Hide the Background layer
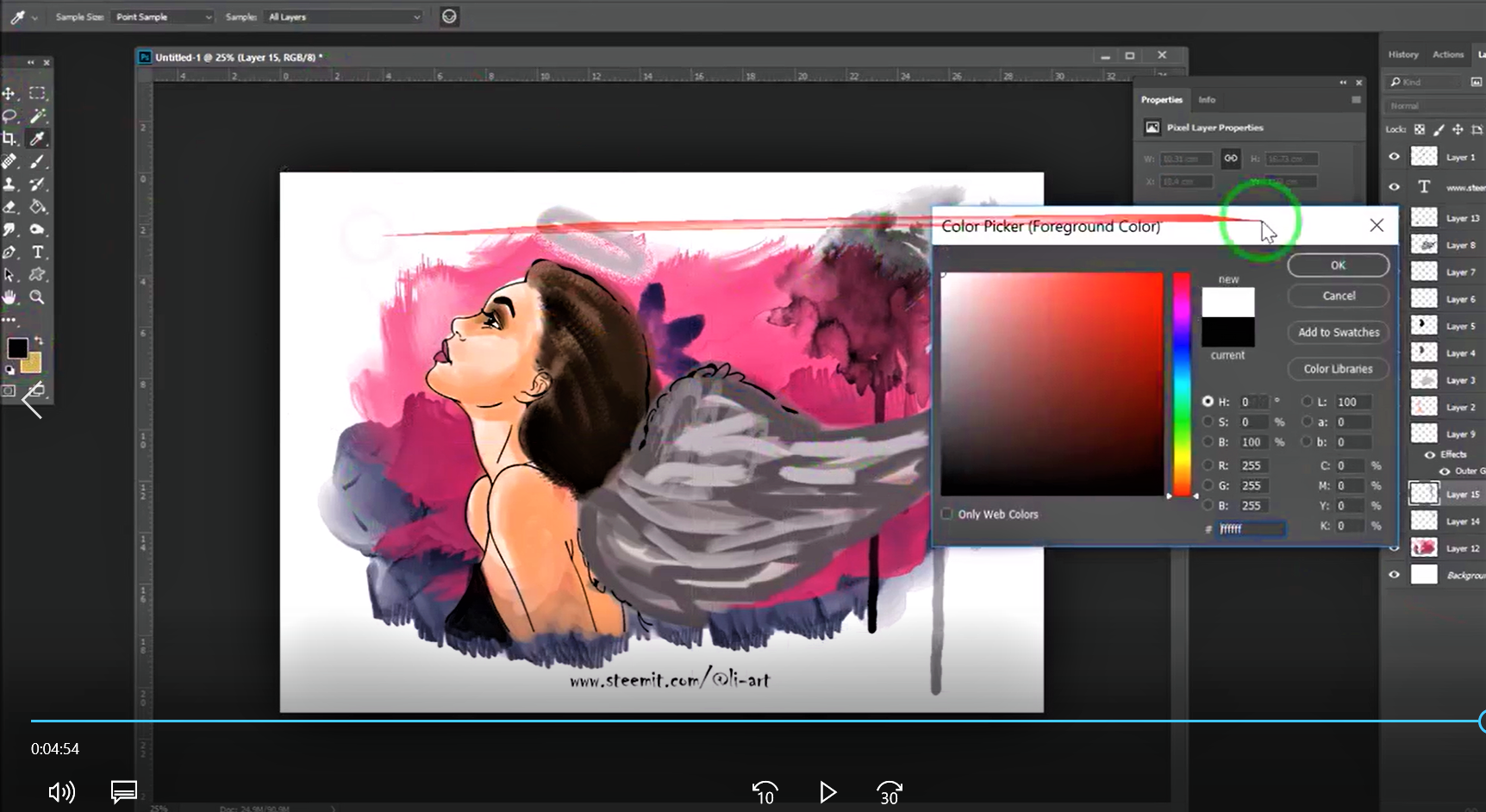Screen dimensions: 1486x812 pos(1394,574)
